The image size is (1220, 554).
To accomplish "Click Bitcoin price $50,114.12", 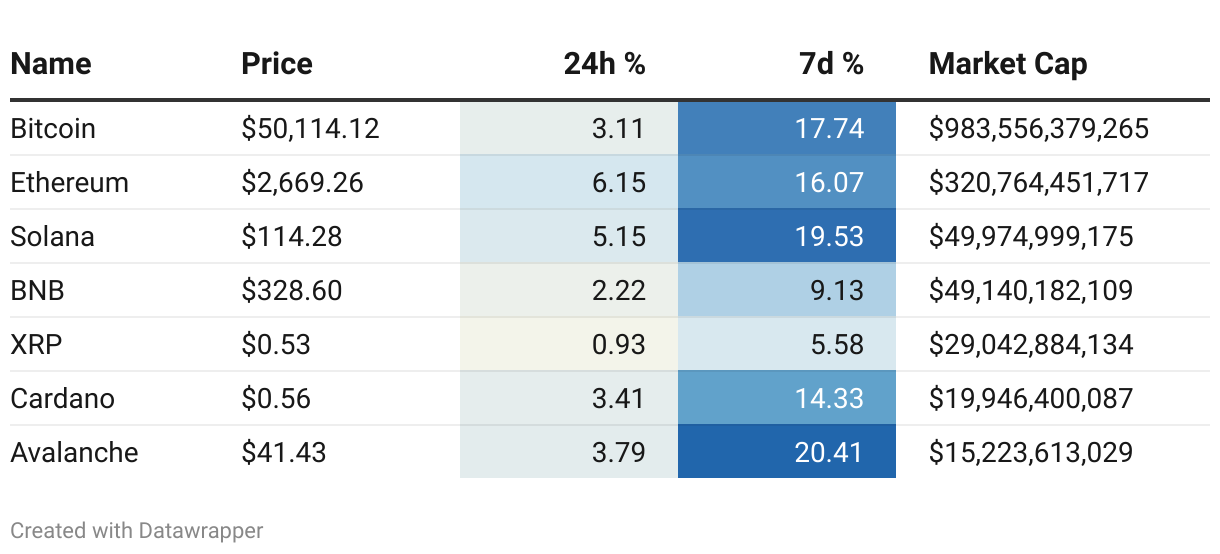I will click(x=310, y=129).
